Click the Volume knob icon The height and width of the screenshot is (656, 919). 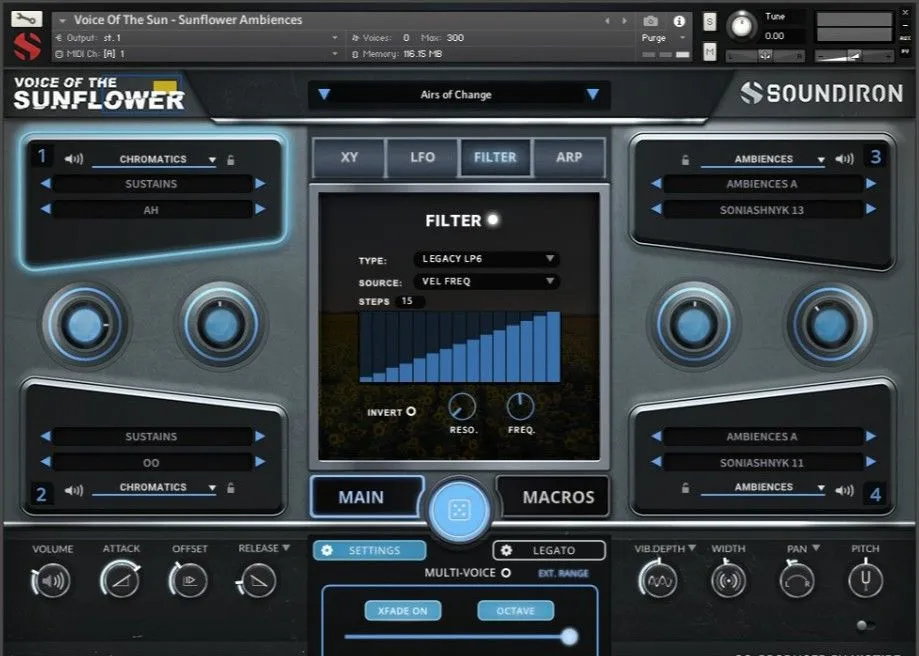click(51, 580)
